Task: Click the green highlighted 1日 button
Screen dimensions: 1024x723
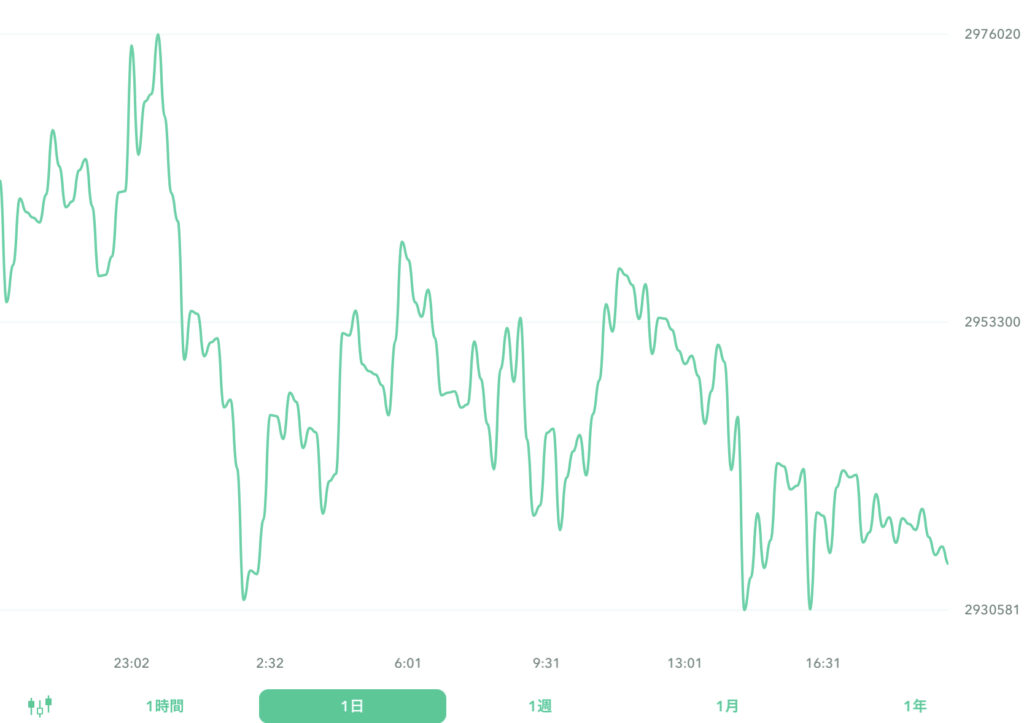Action: [x=352, y=705]
